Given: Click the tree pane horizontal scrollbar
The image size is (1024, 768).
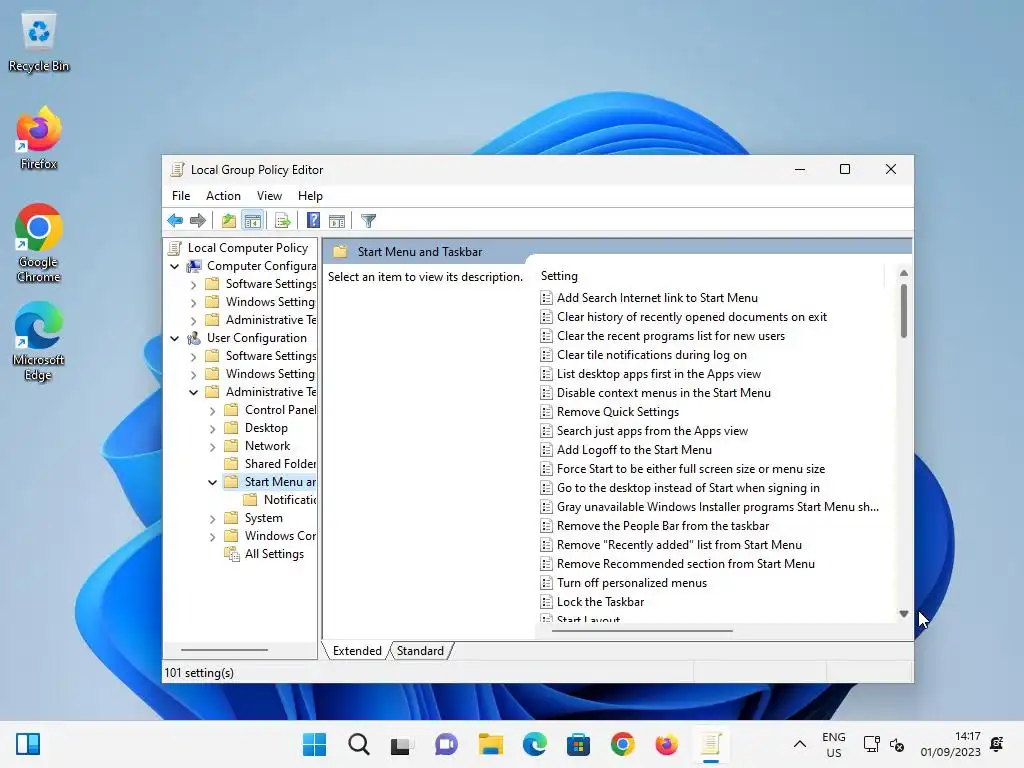Looking at the screenshot, I should (224, 650).
